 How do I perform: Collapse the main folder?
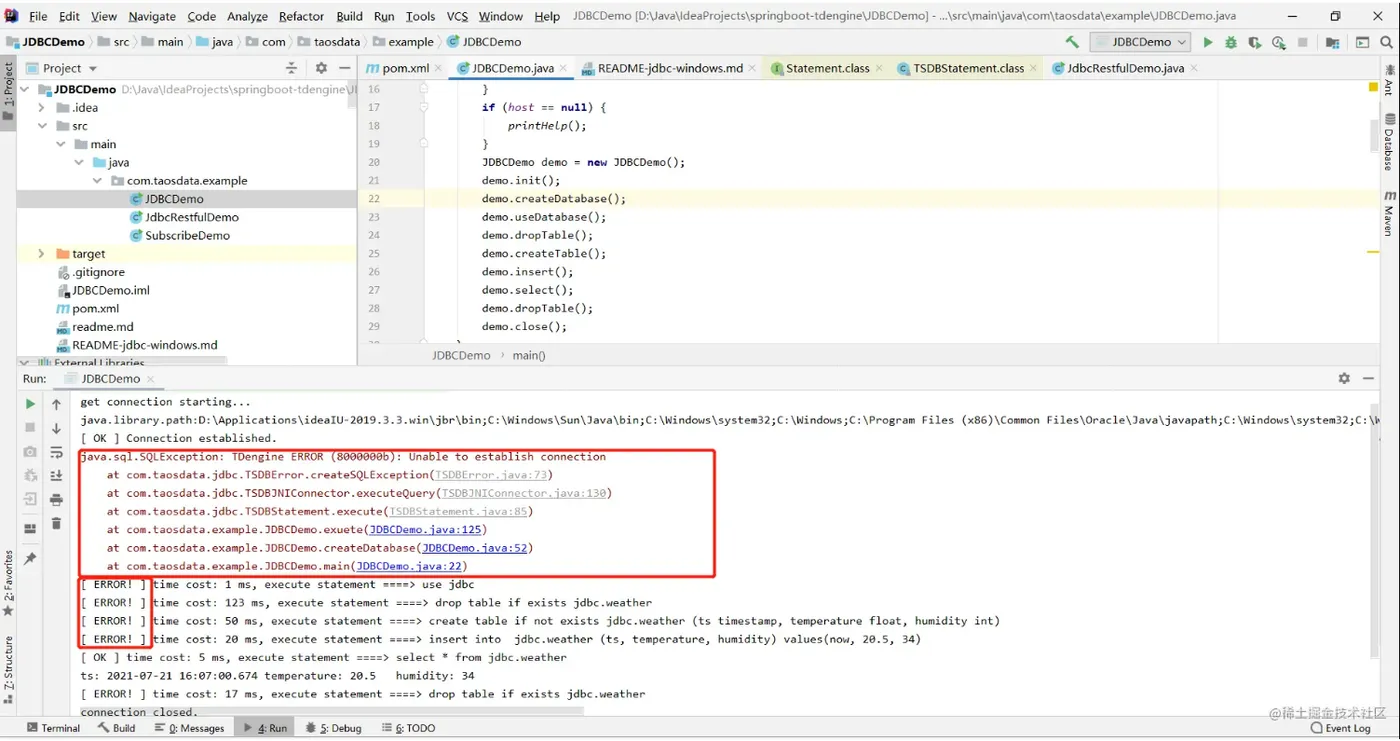click(59, 144)
